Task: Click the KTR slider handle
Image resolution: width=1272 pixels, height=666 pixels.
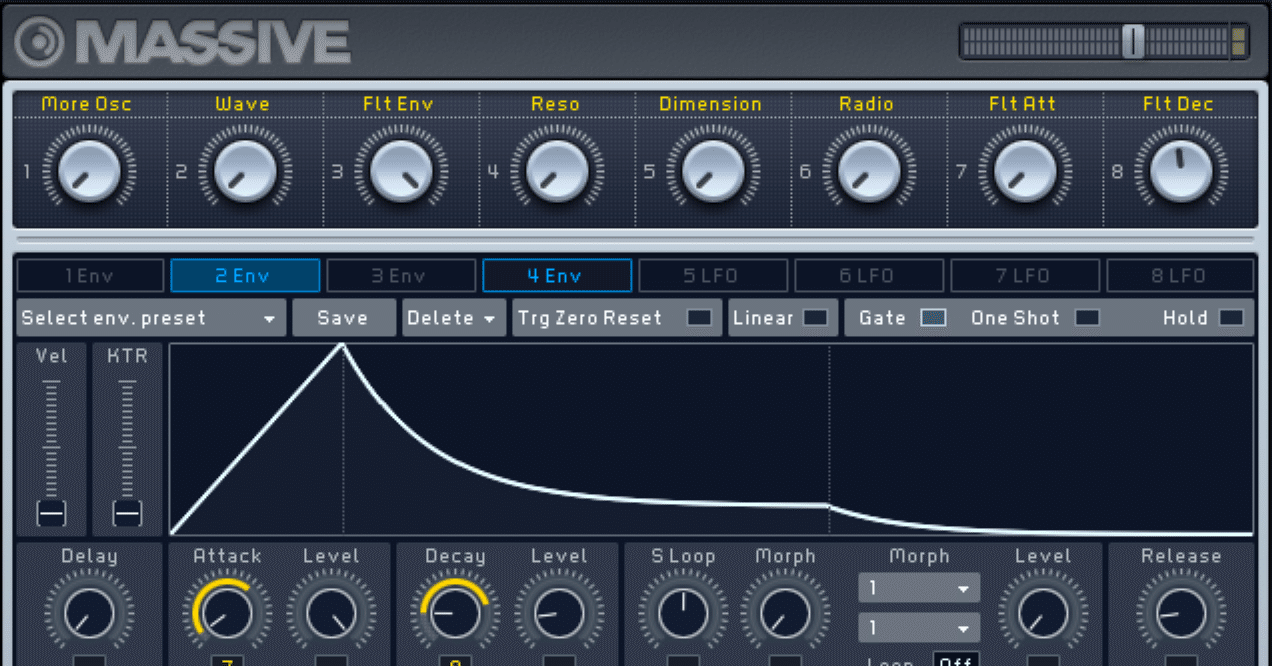Action: point(127,513)
